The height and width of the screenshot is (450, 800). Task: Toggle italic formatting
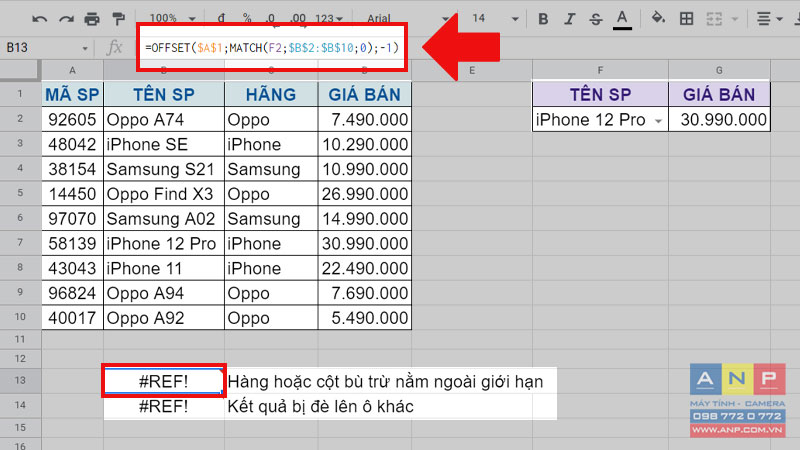click(569, 19)
